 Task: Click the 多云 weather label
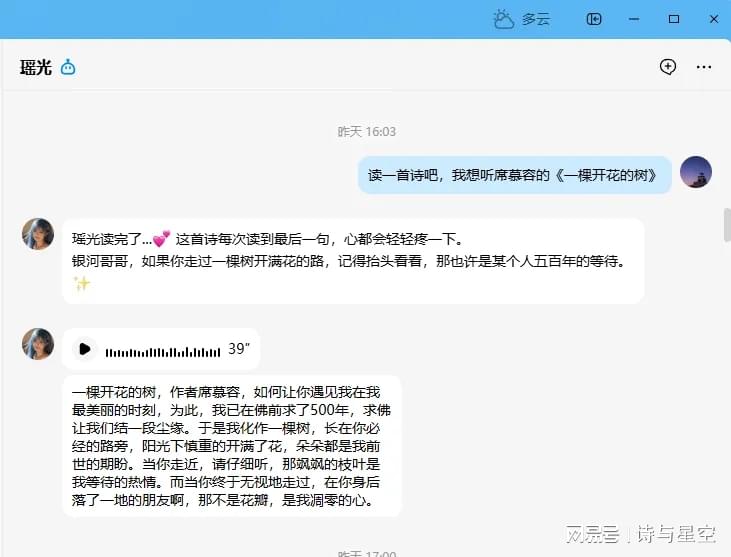click(536, 19)
